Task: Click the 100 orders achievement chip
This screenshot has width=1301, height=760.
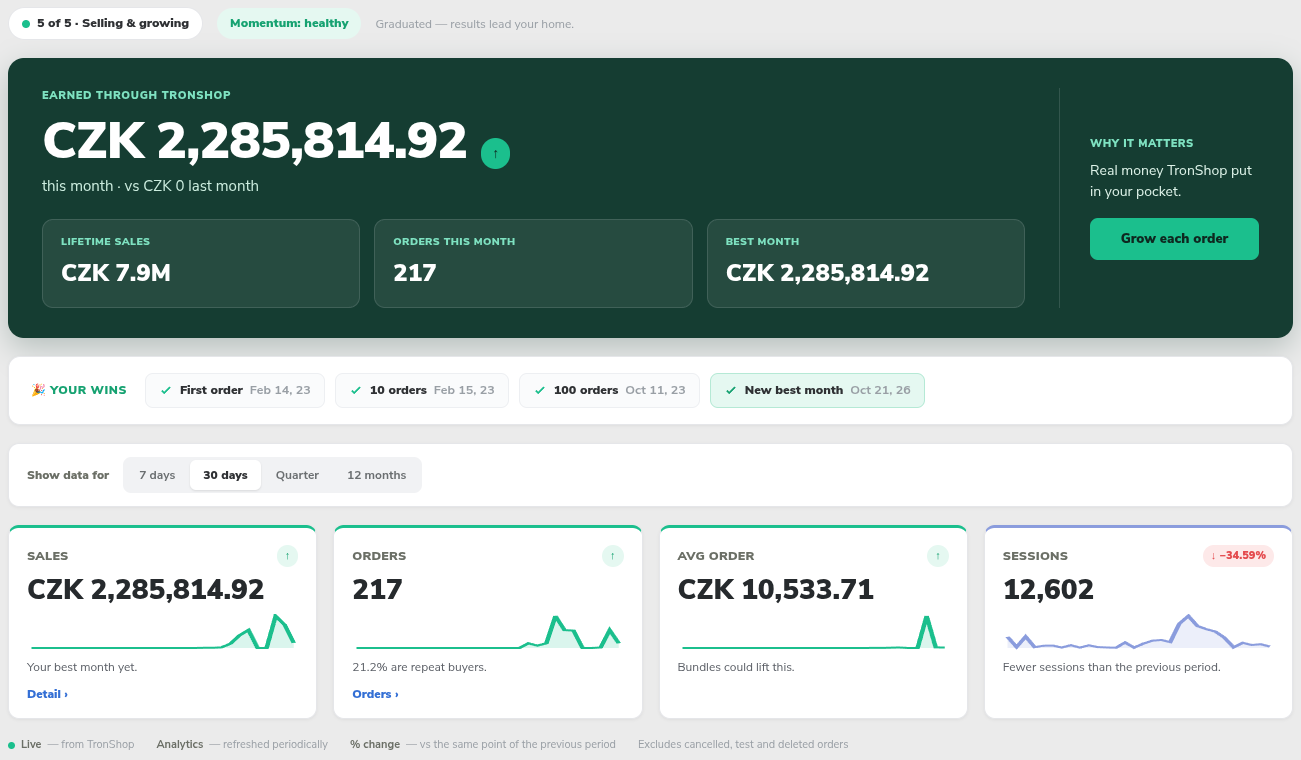Action: pos(609,390)
